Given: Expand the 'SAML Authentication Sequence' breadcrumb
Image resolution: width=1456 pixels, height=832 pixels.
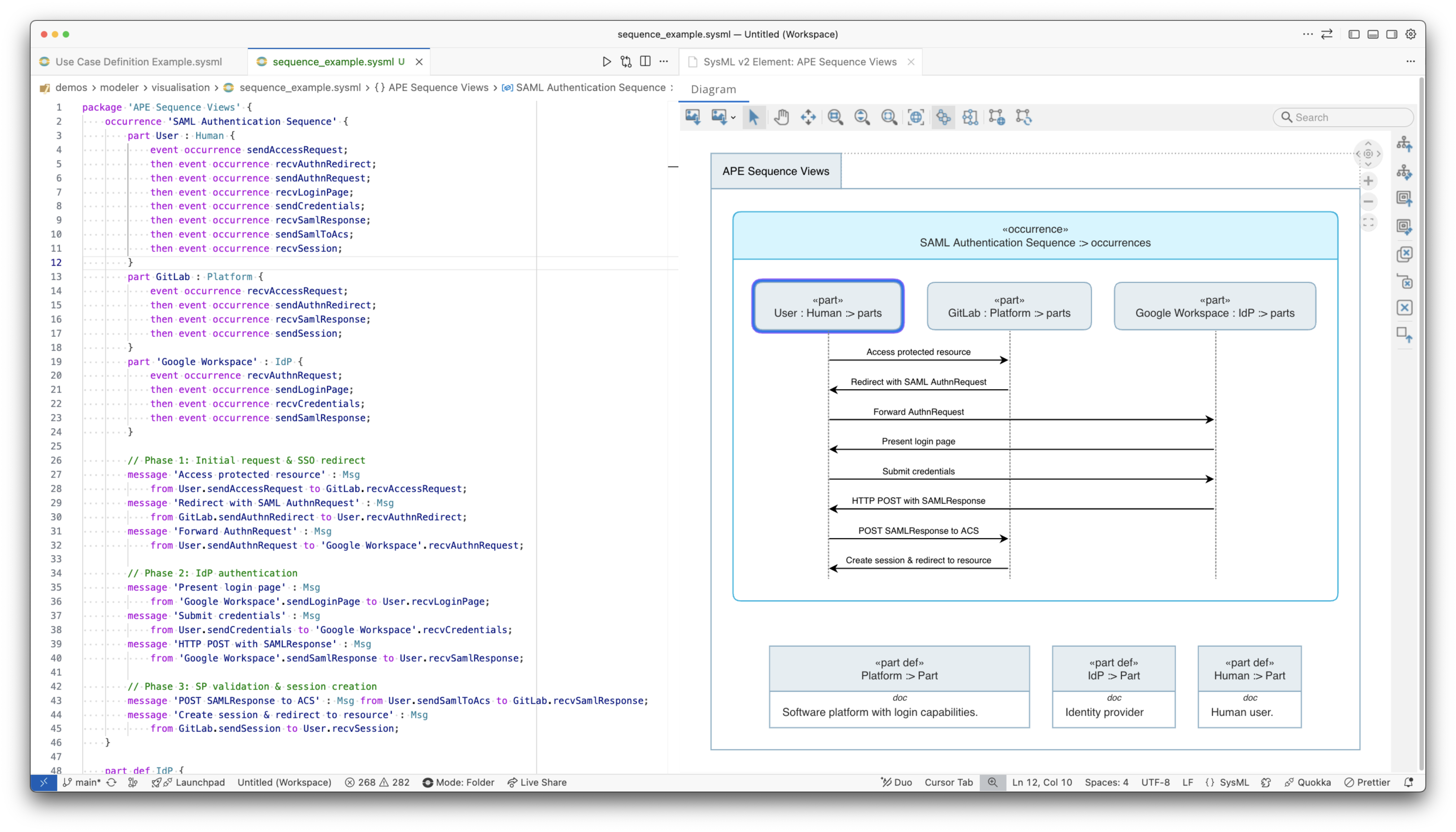Looking at the screenshot, I should point(590,87).
